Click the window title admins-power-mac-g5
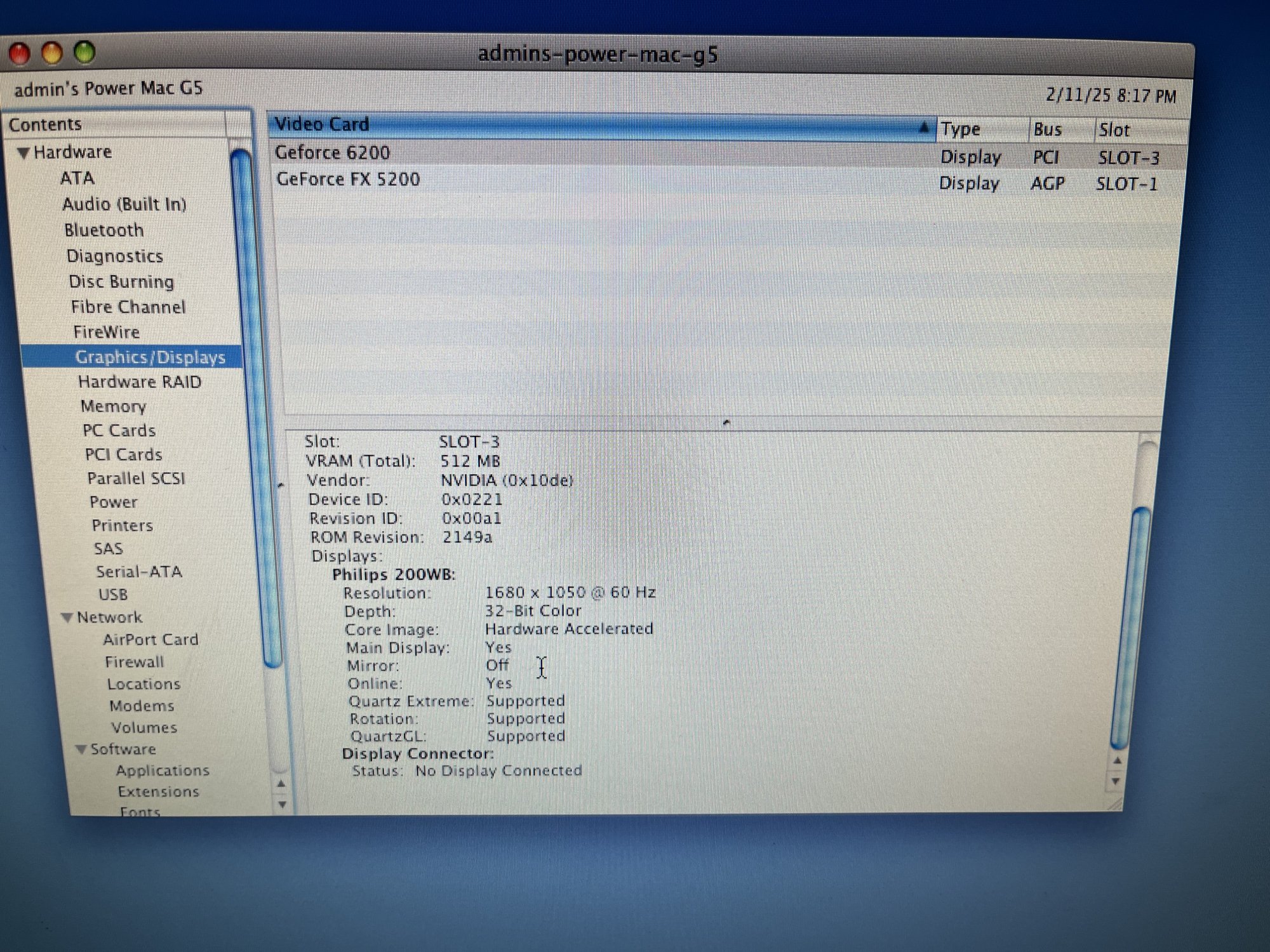The image size is (1270, 952). 598,55
